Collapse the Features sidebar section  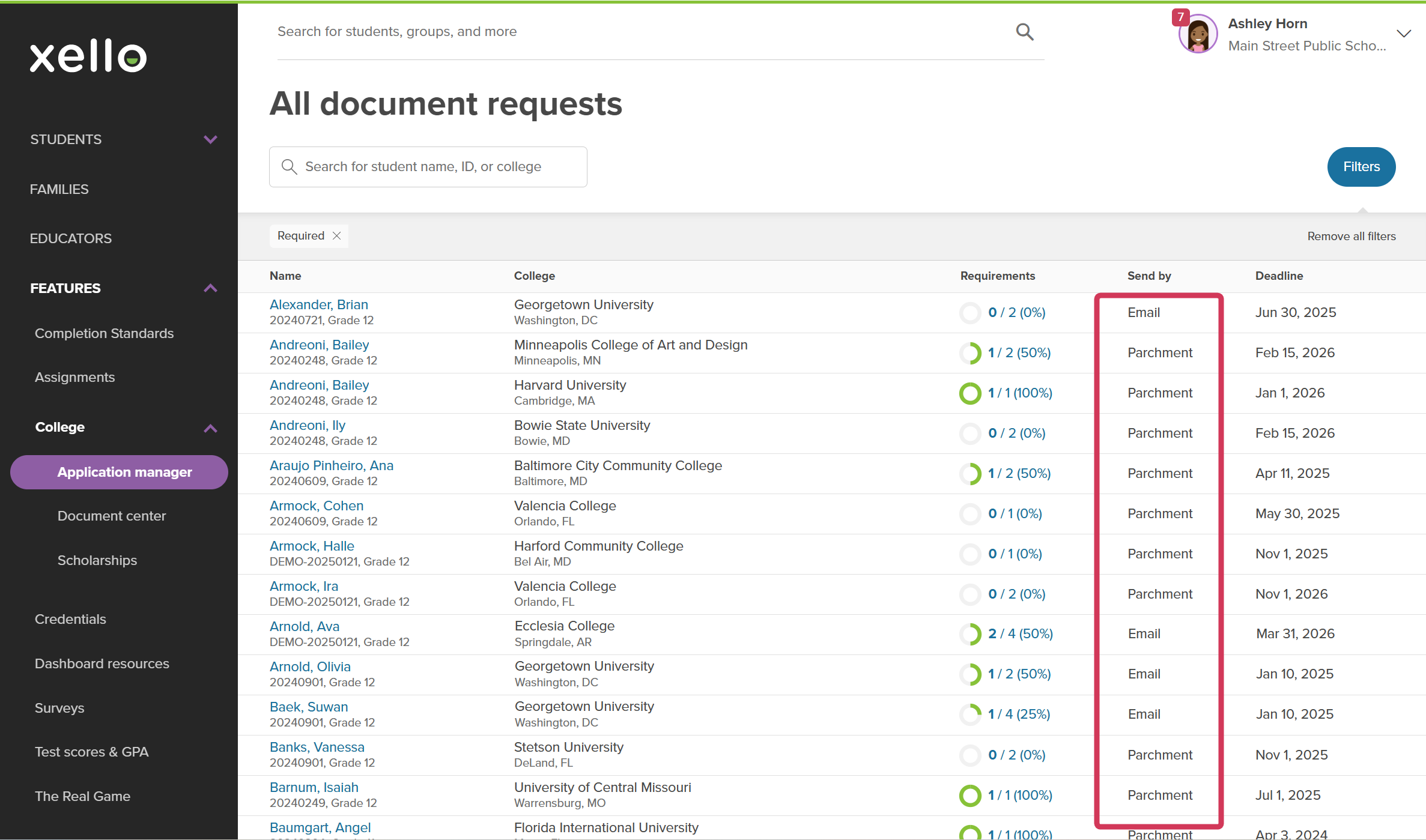(210, 288)
